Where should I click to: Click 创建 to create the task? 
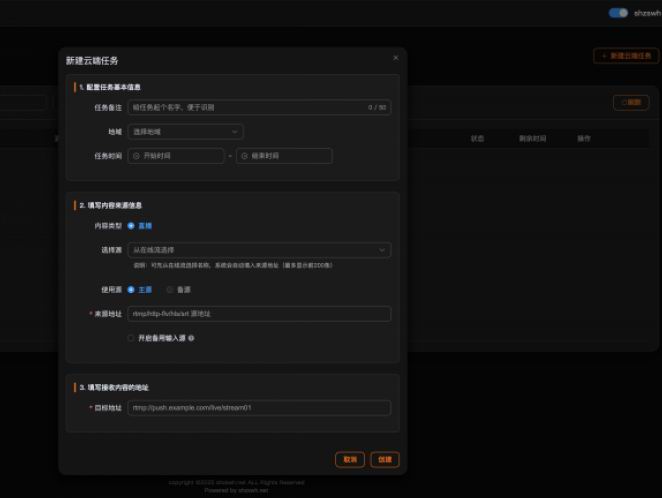click(x=385, y=460)
